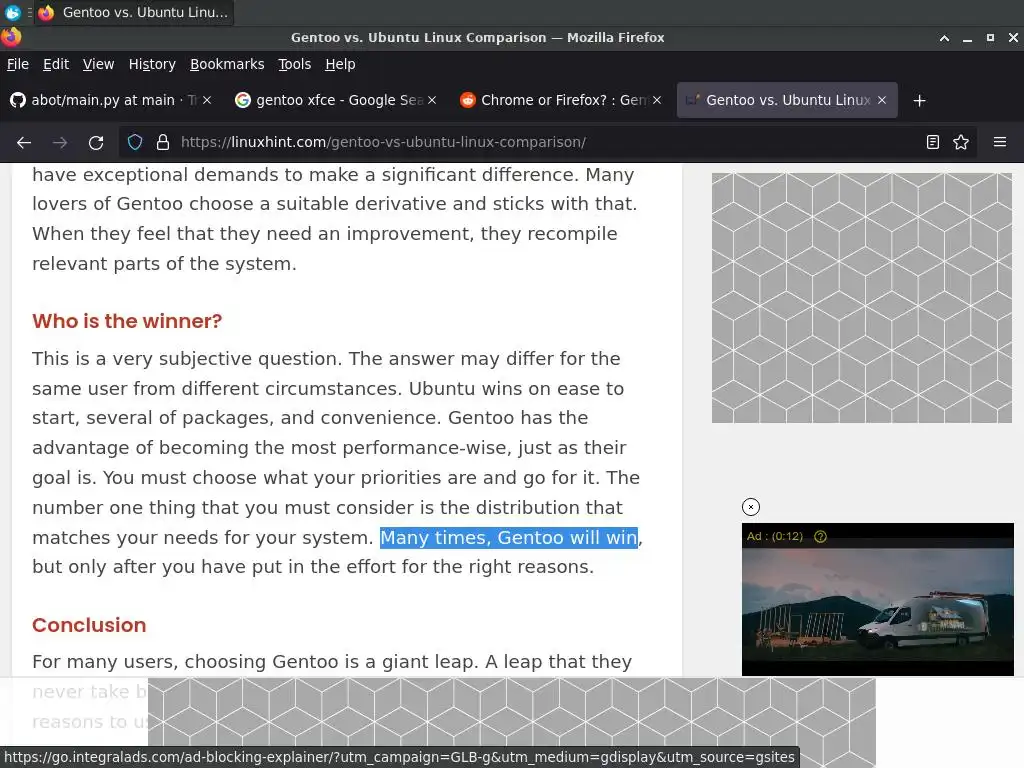
Task: Shade window using title bar up arrow
Action: [x=944, y=38]
